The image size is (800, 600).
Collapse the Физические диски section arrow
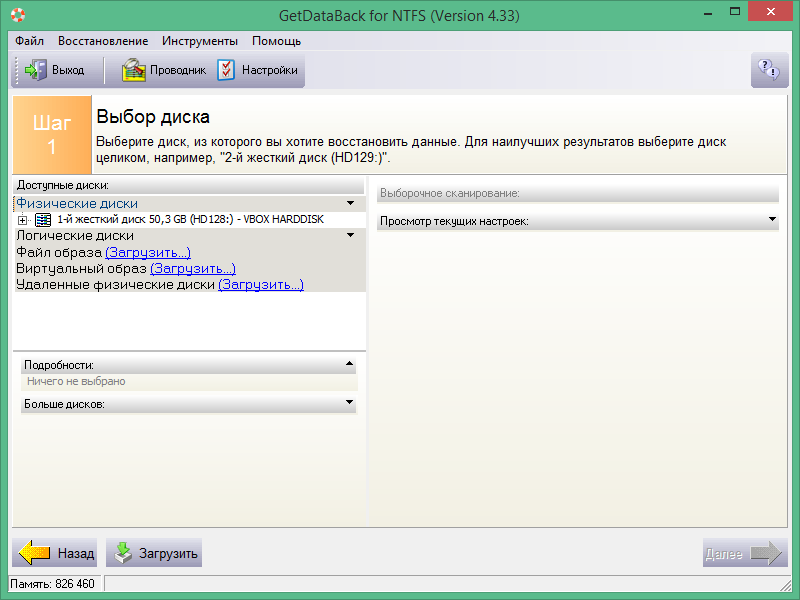pos(351,203)
